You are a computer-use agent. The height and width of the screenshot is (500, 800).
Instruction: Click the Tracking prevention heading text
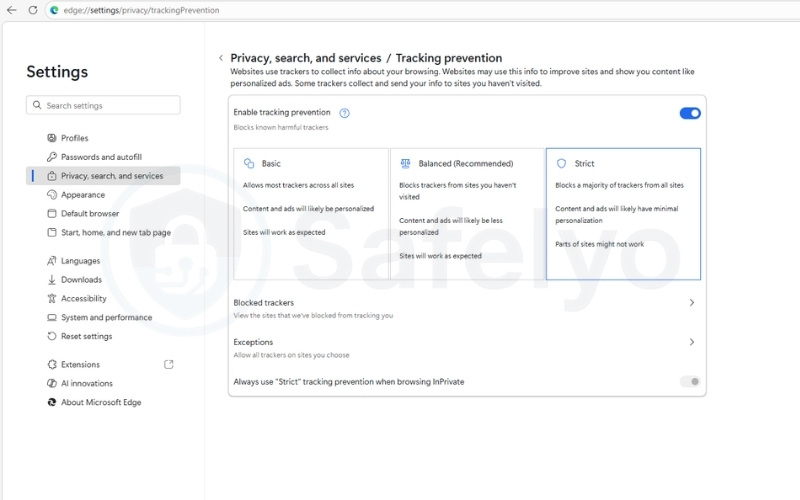tap(449, 58)
